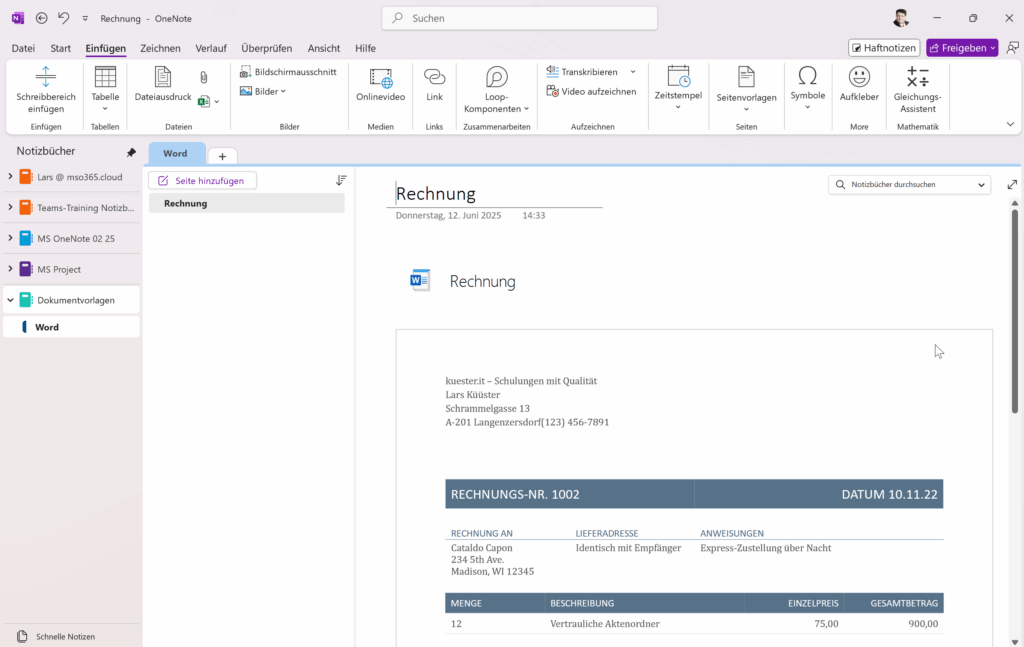This screenshot has height=647, width=1024.
Task: Expand the MS OneNote 02 25 notebook
Action: [x=10, y=238]
